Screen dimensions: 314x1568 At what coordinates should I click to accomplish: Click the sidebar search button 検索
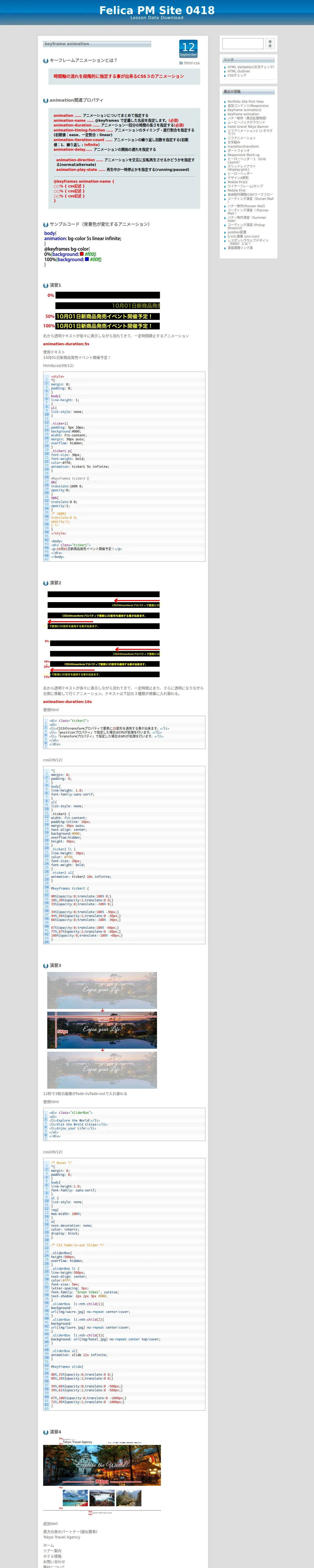coord(270,44)
